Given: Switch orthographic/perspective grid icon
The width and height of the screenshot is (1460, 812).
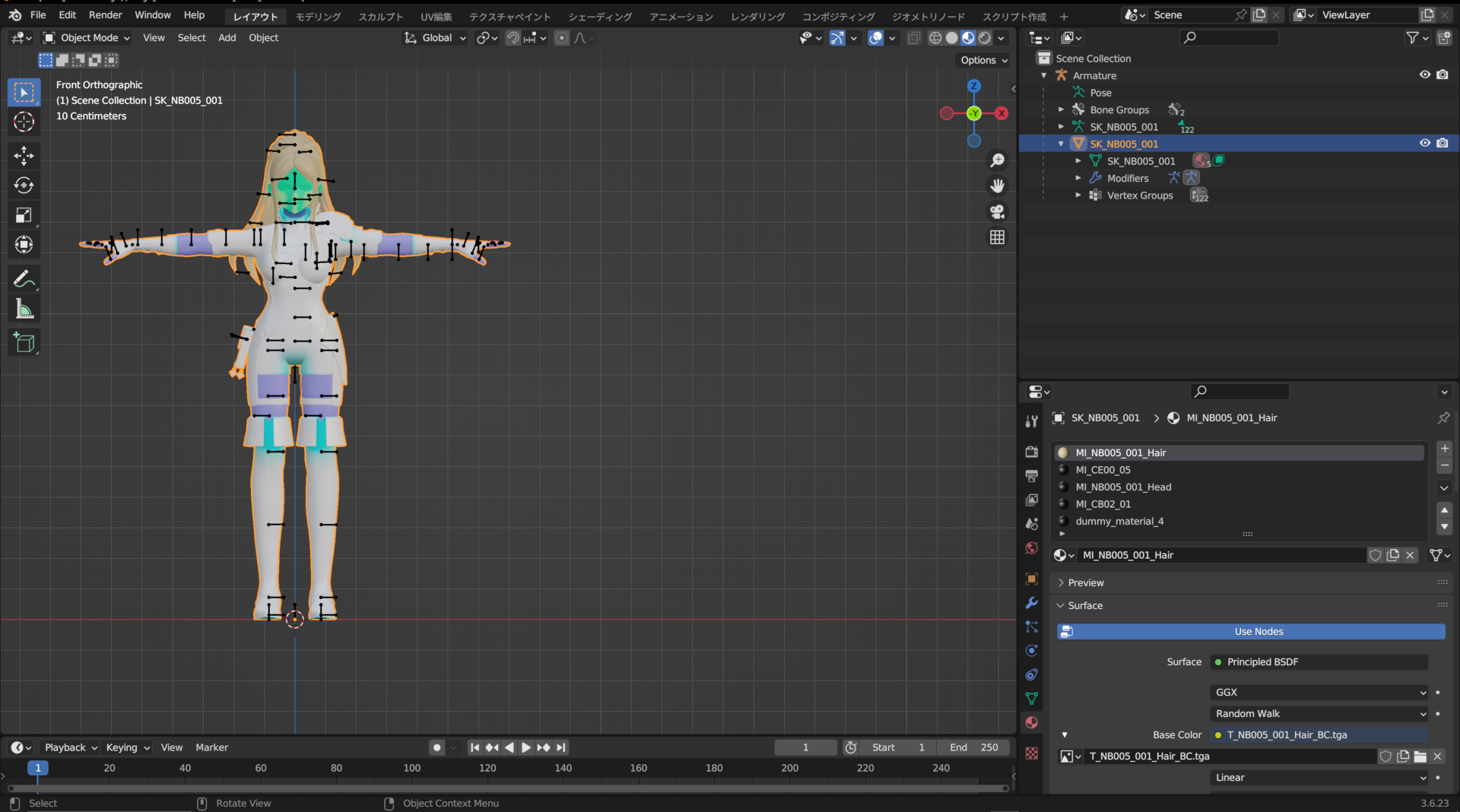Looking at the screenshot, I should click(997, 238).
